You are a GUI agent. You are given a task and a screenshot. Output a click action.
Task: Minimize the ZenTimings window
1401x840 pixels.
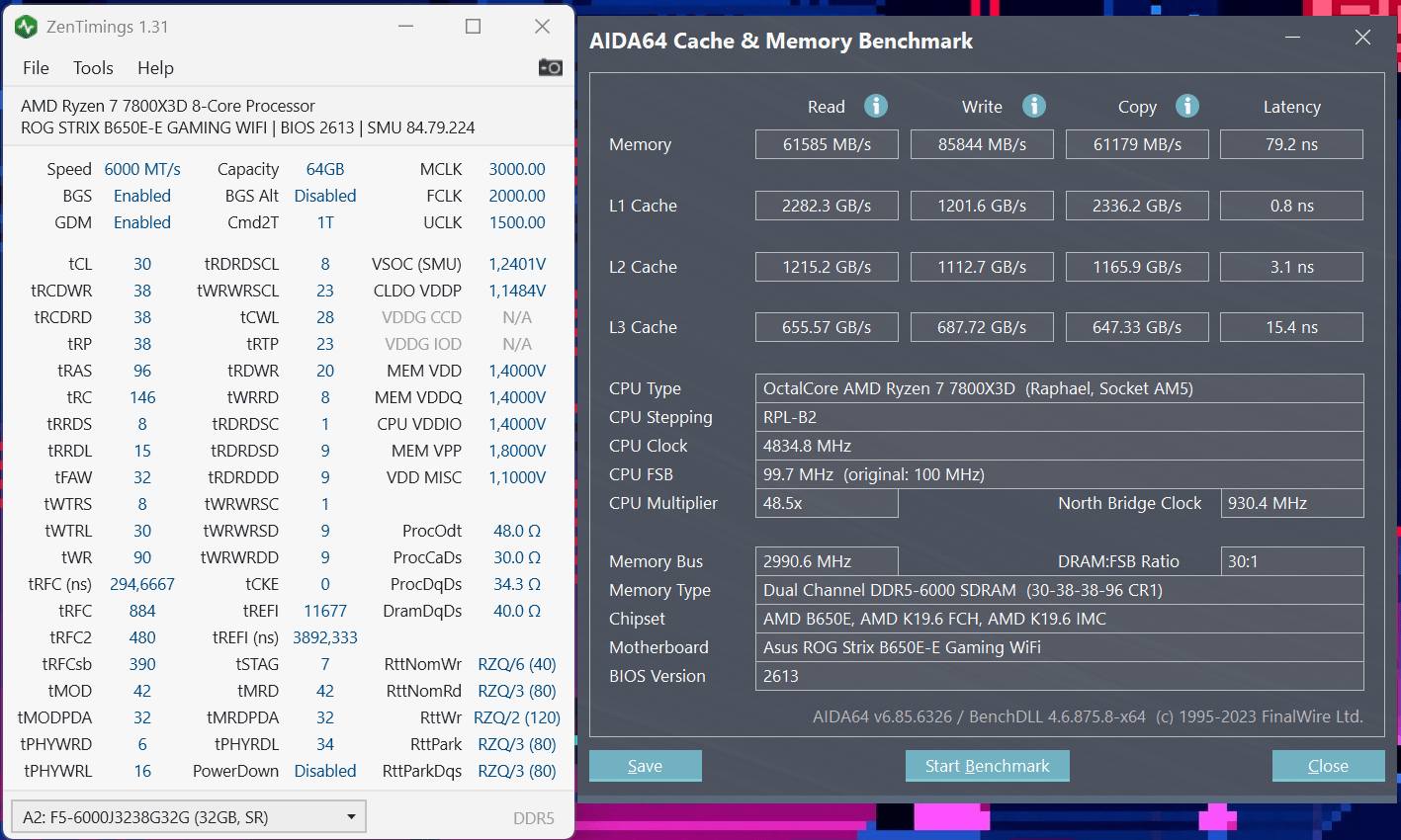tap(405, 27)
